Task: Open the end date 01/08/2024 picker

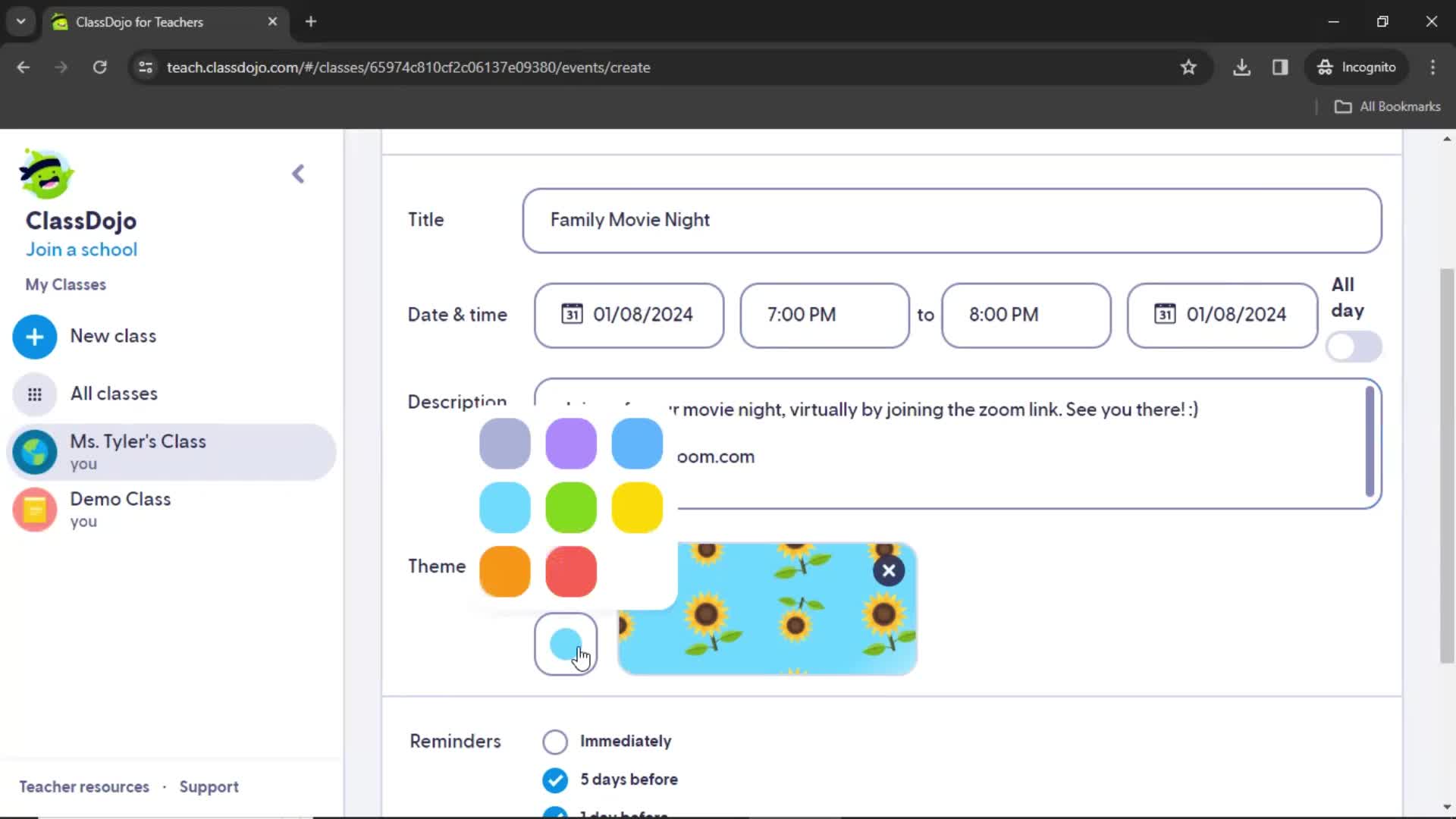Action: coord(1222,315)
